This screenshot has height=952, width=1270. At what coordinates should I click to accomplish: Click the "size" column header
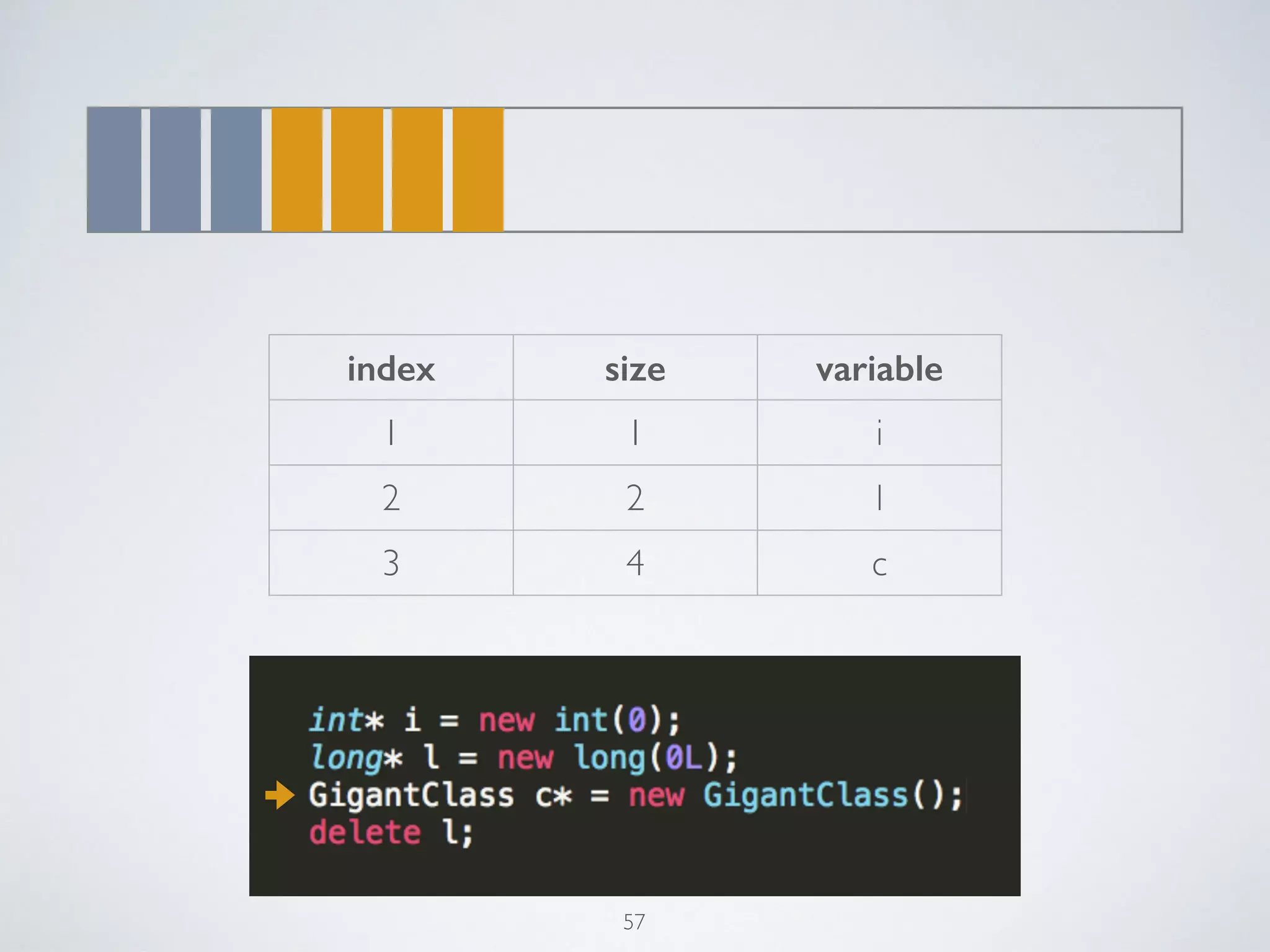635,368
